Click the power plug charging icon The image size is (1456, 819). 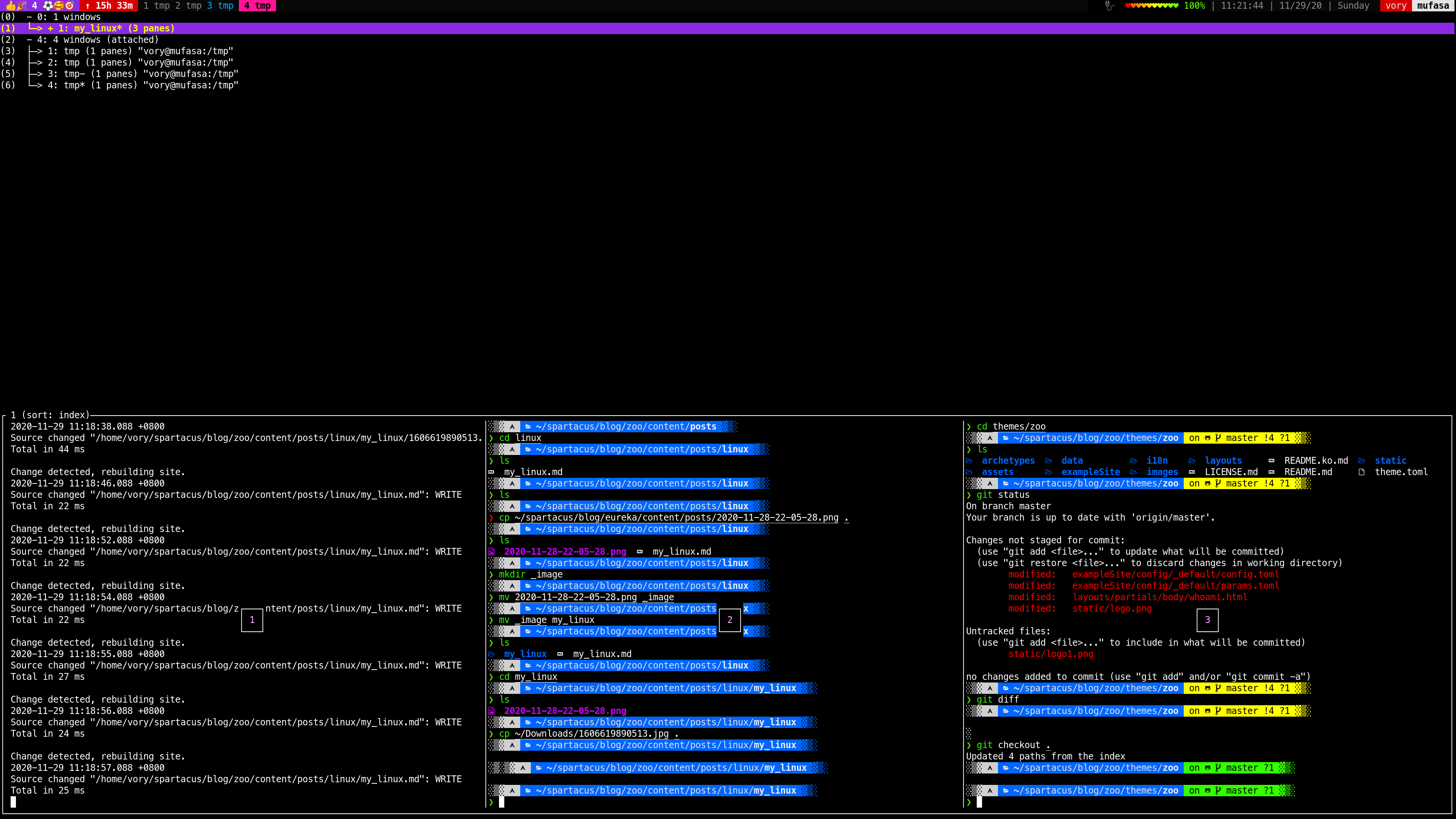1109,6
